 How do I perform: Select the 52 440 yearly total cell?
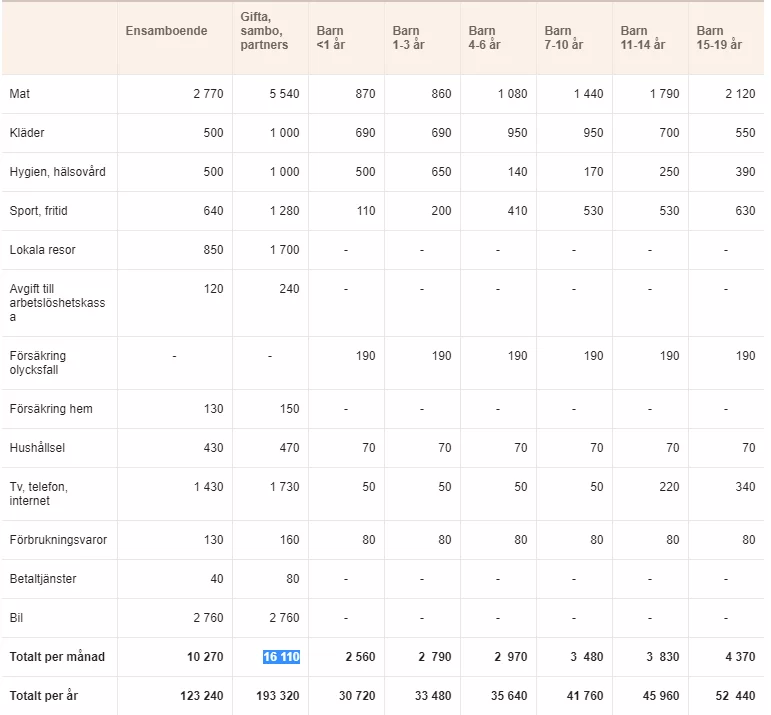tap(734, 695)
